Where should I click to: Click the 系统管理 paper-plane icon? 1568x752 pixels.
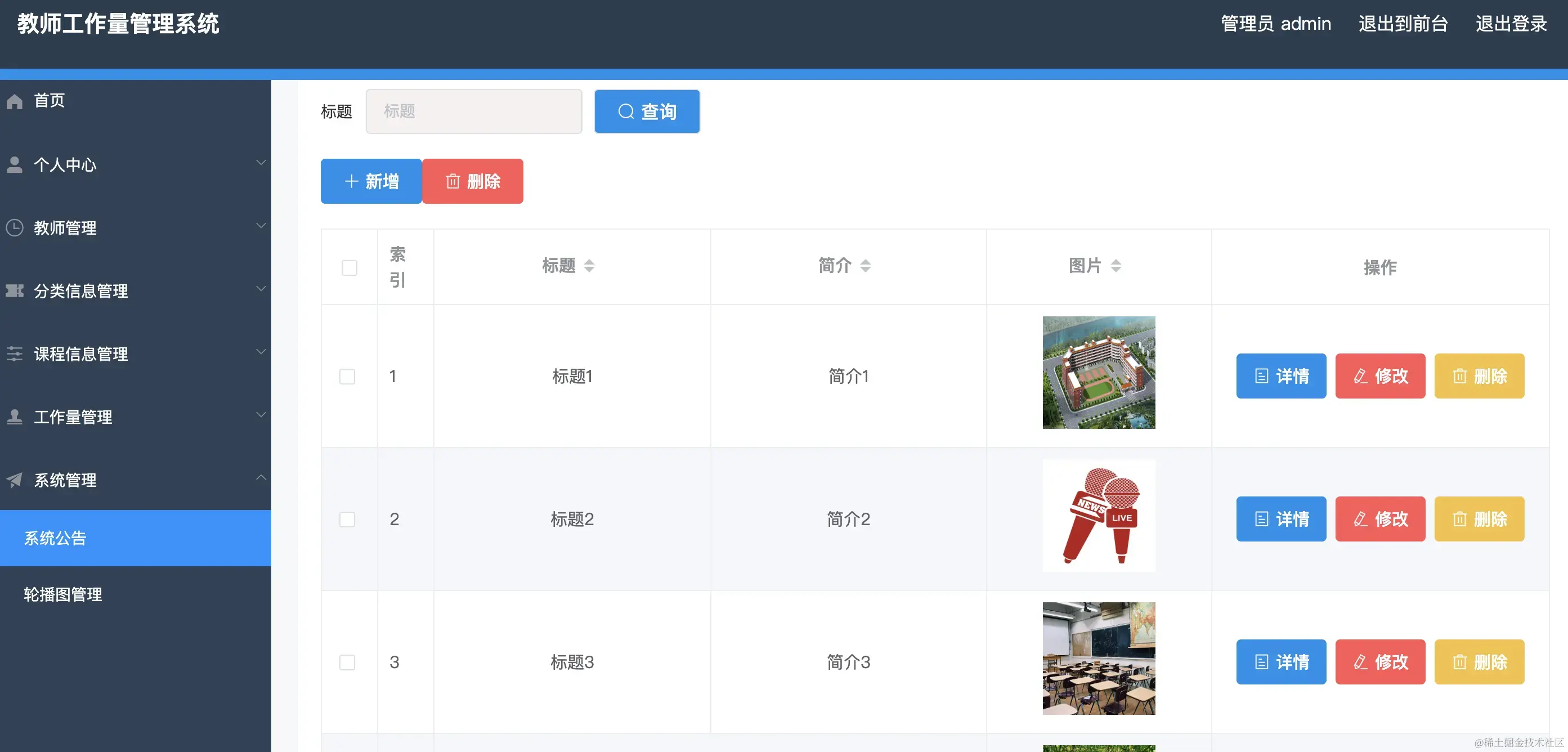tap(15, 480)
